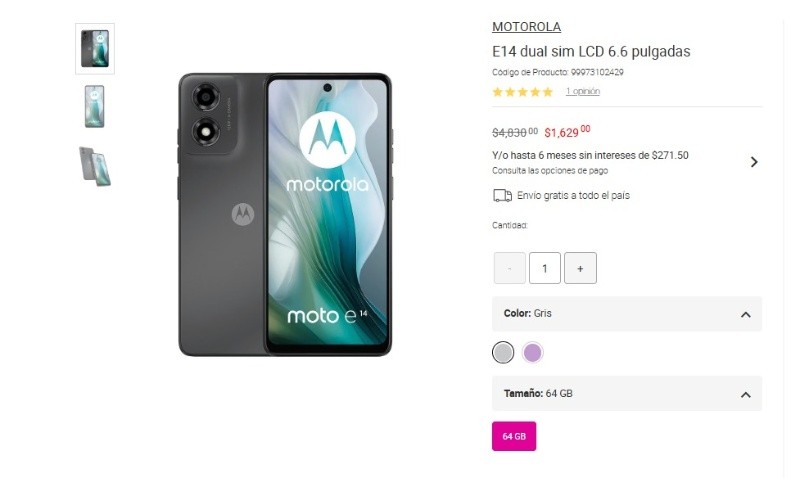Open payment options chevron arrow

pos(754,162)
